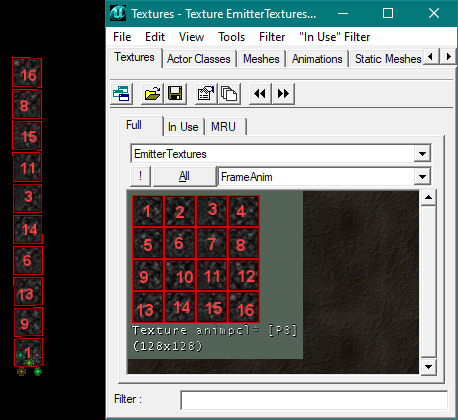Save the texture package with floppy icon

click(175, 94)
